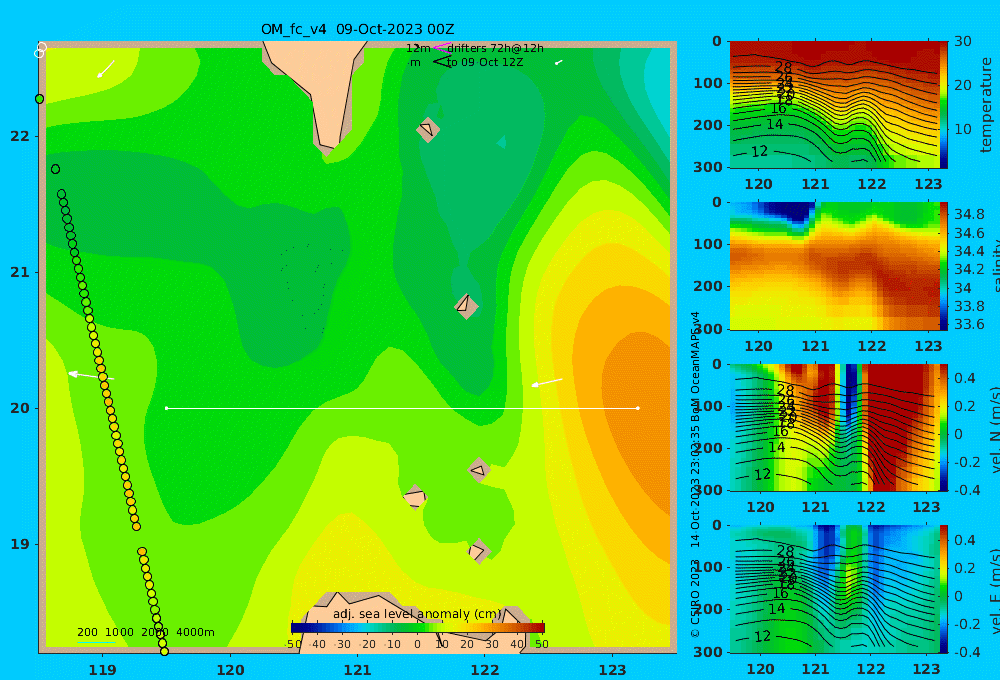This screenshot has height=680, width=1000.
Task: Click the right endpoint of the white transect line
Action: tap(638, 408)
